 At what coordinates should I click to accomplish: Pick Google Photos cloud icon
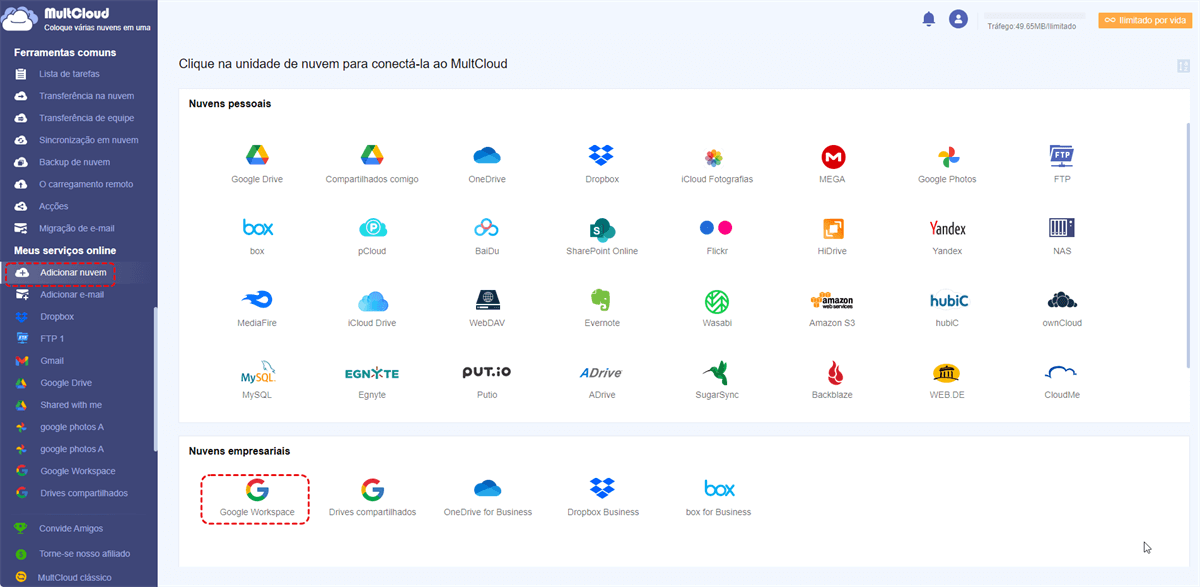[x=948, y=156]
